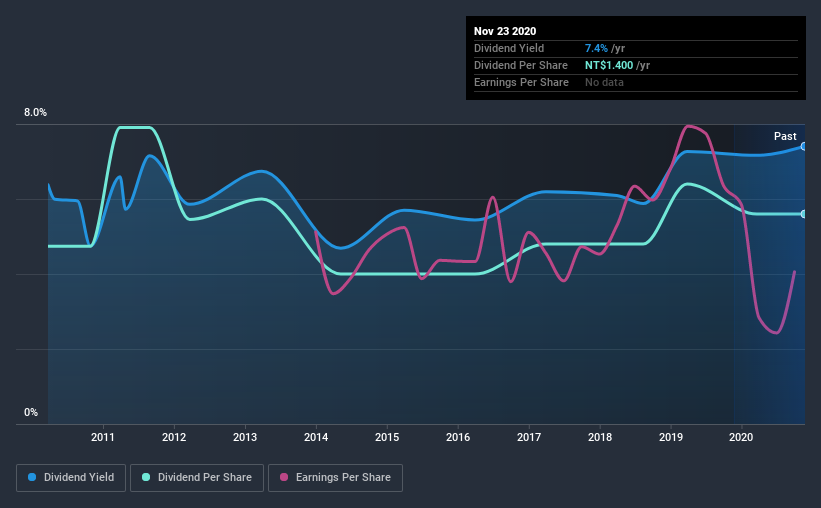The width and height of the screenshot is (821, 508).
Task: Click the 2014 x-axis label
Action: (x=316, y=437)
